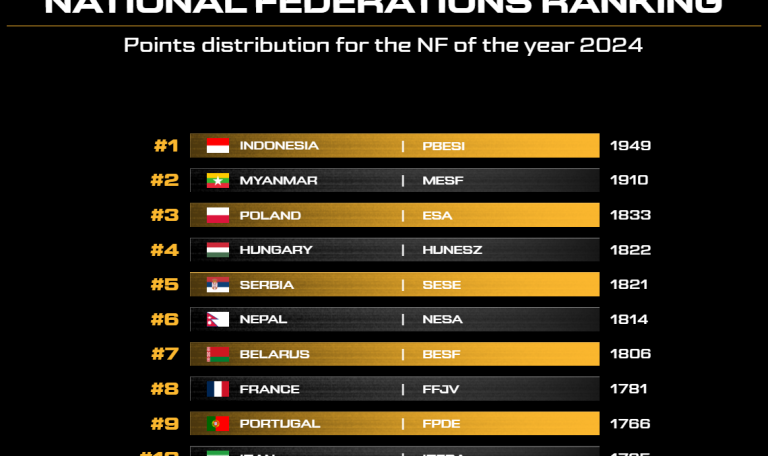Click the points distribution subtitle text
The image size is (768, 456).
coord(383,45)
